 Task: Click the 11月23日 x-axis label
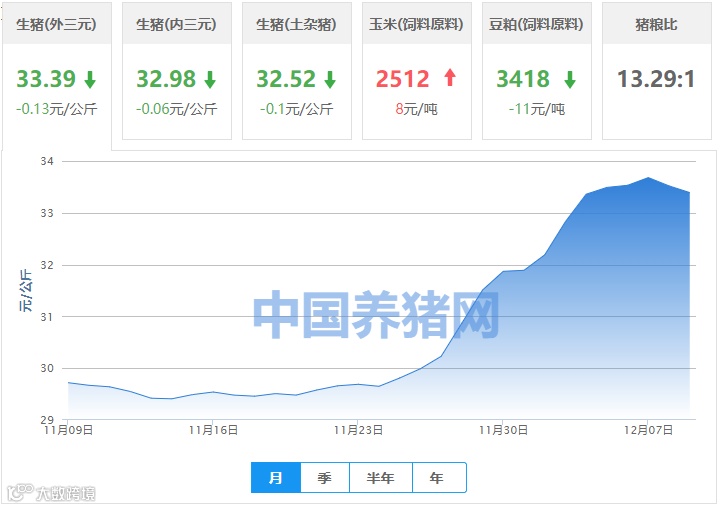click(x=358, y=430)
